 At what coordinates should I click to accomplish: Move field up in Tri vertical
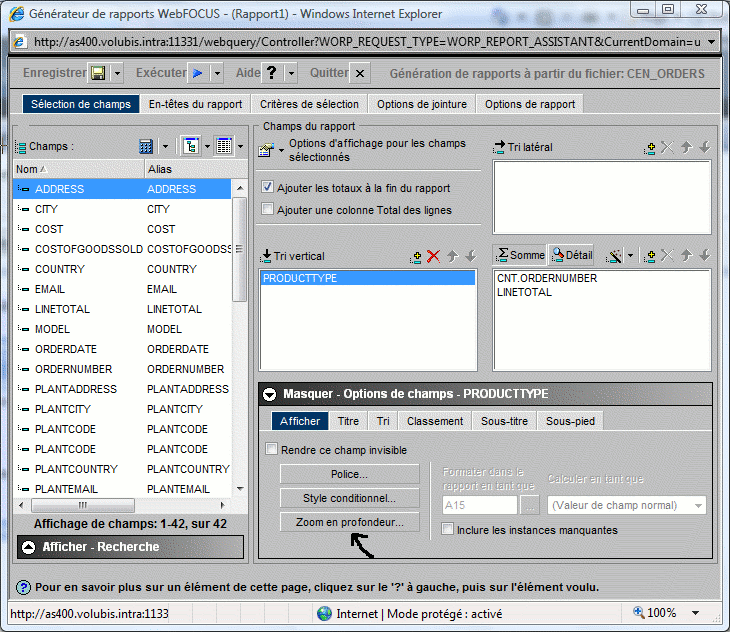(x=453, y=256)
